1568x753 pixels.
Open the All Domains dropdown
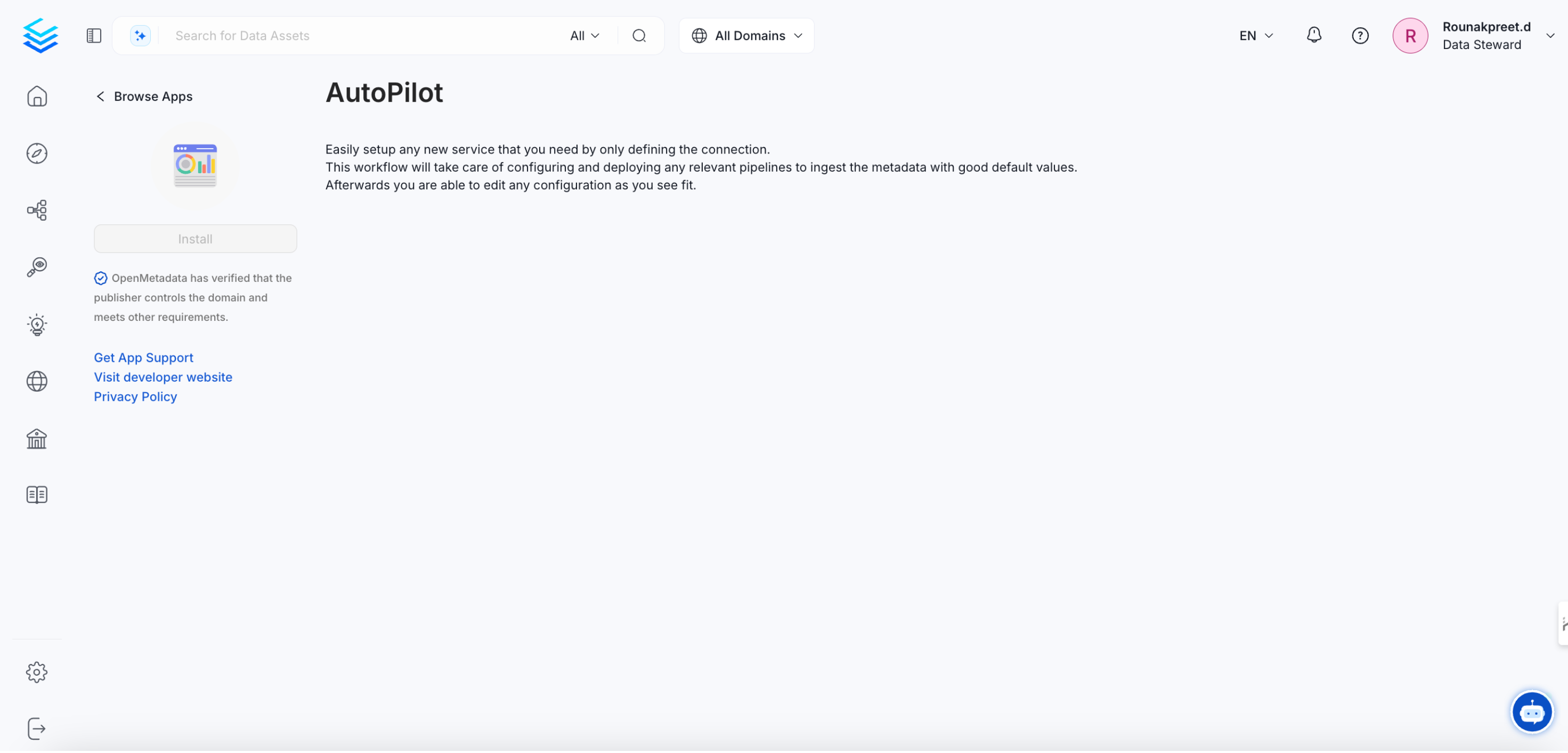(746, 35)
